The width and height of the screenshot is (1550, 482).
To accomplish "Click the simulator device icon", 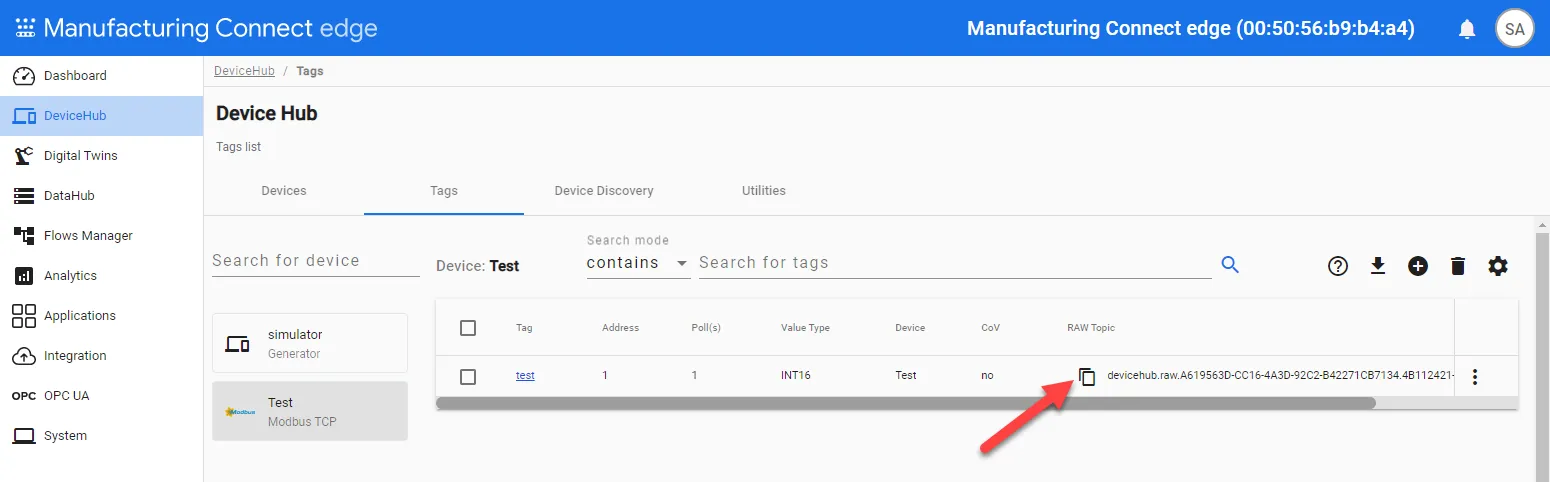I will point(238,344).
